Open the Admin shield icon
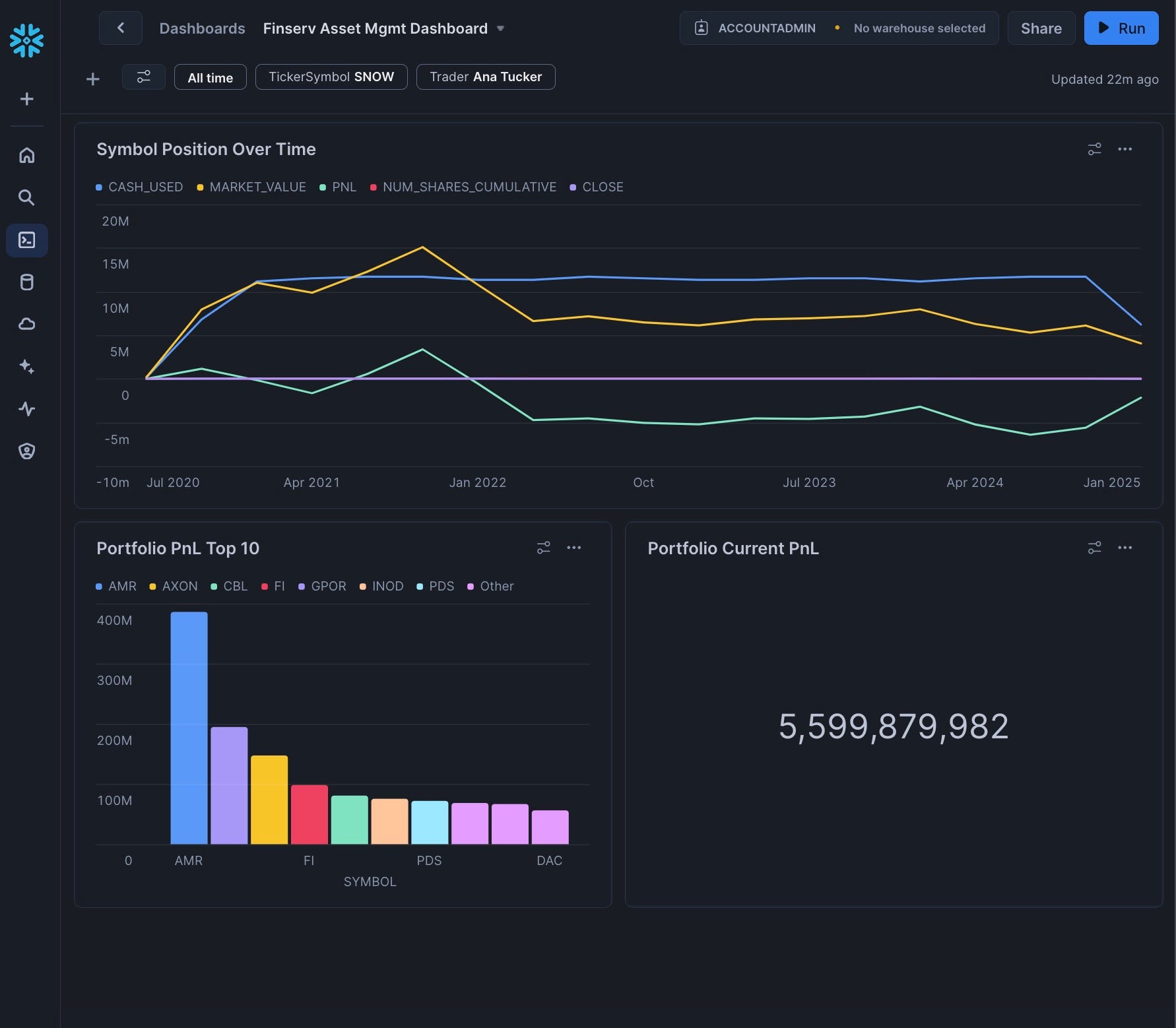The height and width of the screenshot is (1028, 1176). (x=26, y=451)
